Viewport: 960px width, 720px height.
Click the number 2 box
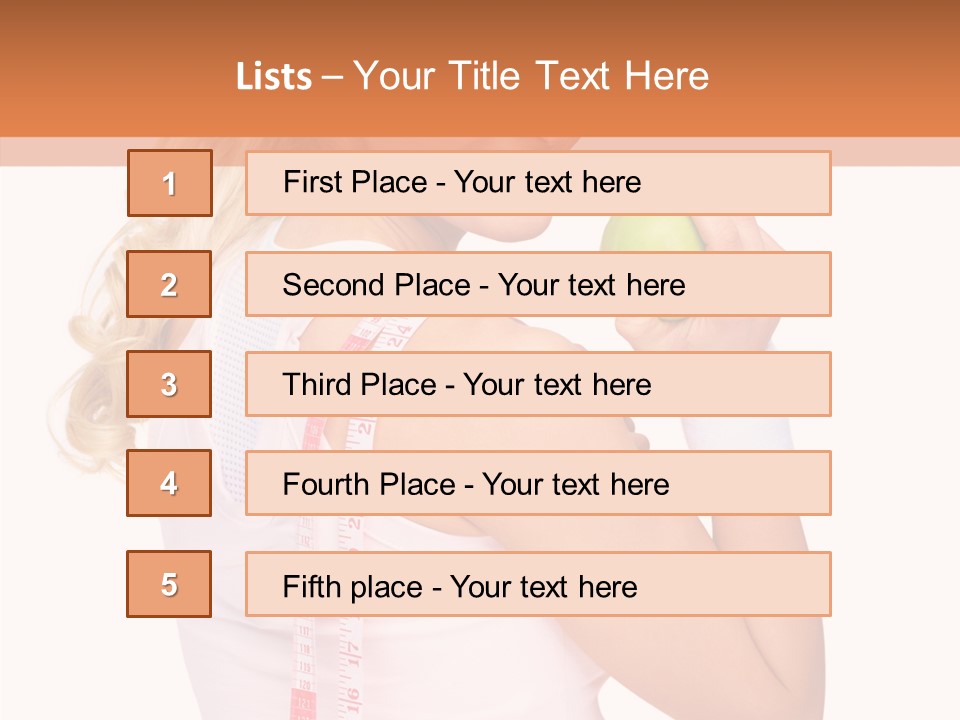(x=169, y=284)
